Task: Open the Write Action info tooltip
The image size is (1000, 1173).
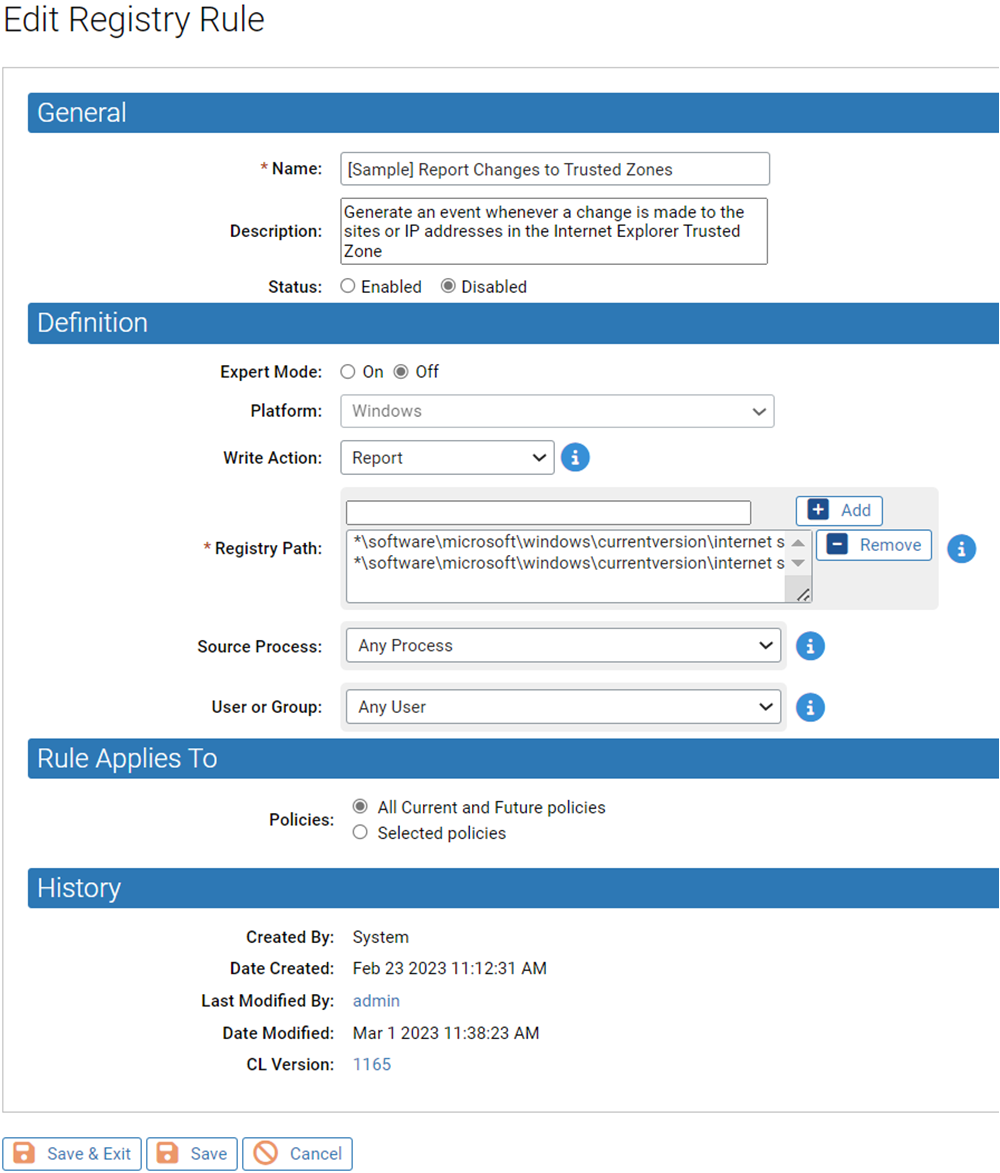Action: point(575,457)
